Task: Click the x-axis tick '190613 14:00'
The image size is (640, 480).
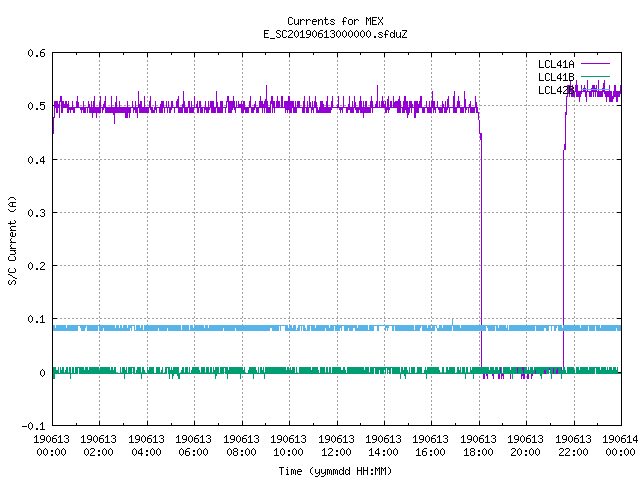Action: pyautogui.click(x=384, y=446)
